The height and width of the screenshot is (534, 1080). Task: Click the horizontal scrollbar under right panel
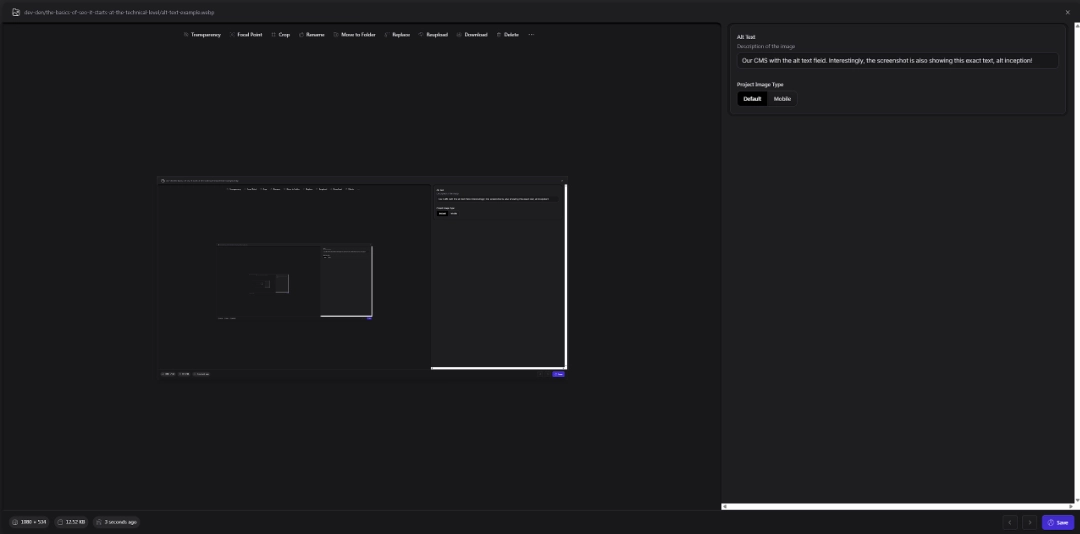click(897, 506)
